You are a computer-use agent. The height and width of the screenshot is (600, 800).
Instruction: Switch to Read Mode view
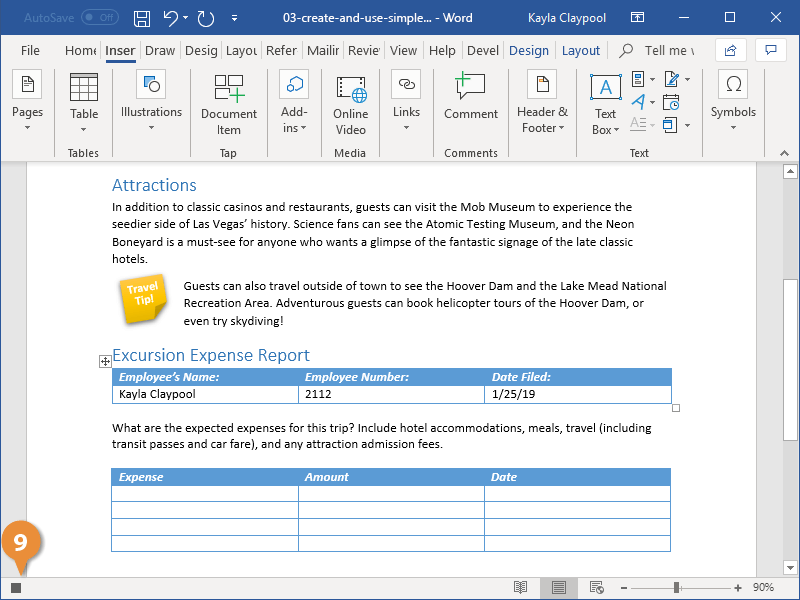pos(520,588)
